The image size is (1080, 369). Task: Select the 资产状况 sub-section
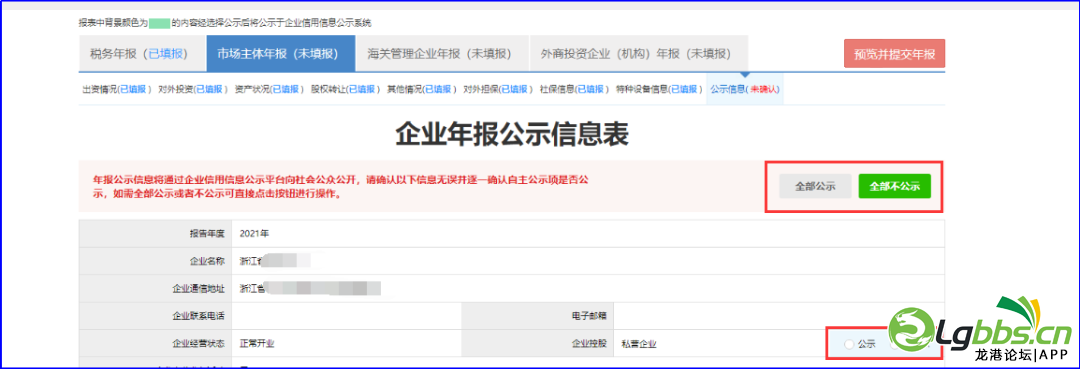pyautogui.click(x=269, y=89)
